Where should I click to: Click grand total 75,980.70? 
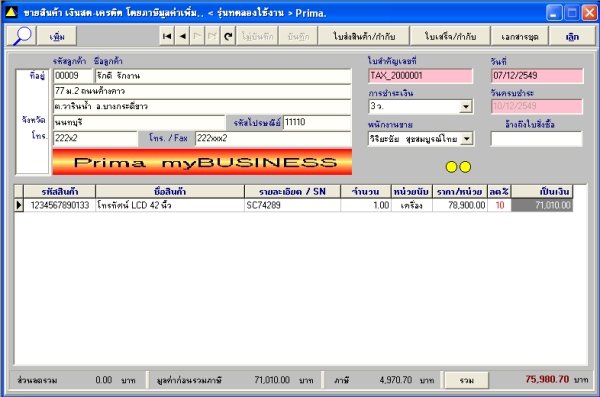[x=547, y=379]
